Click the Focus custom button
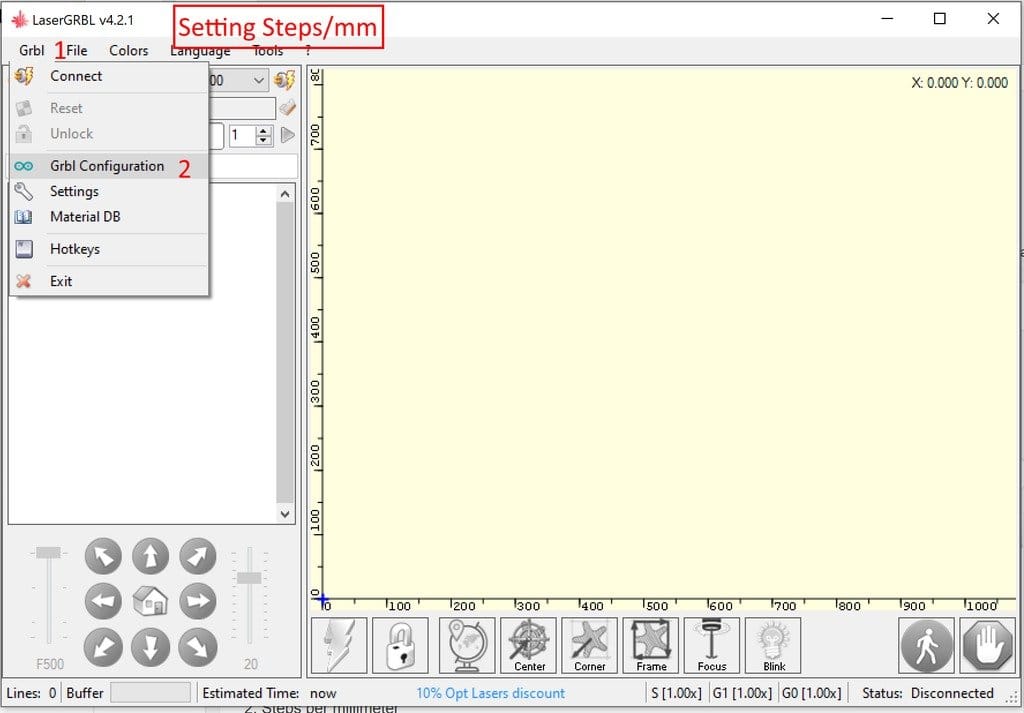 click(x=712, y=645)
